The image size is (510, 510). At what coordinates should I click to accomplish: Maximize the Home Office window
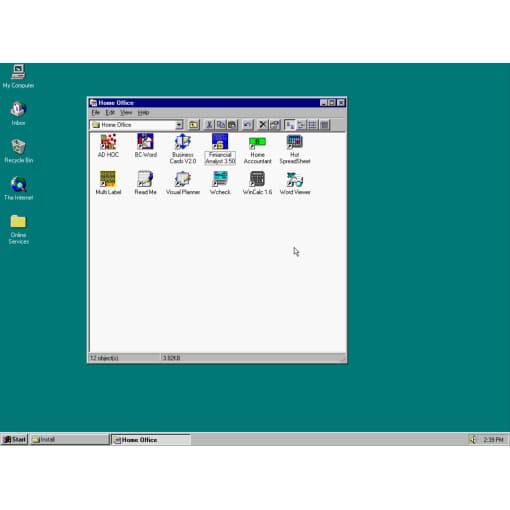tap(332, 103)
